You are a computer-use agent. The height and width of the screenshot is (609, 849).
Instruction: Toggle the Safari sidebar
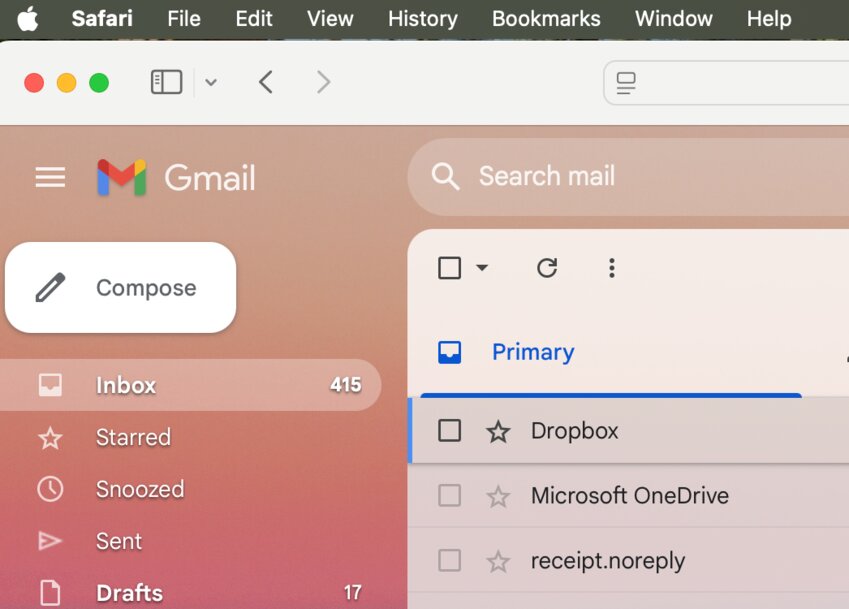point(166,82)
